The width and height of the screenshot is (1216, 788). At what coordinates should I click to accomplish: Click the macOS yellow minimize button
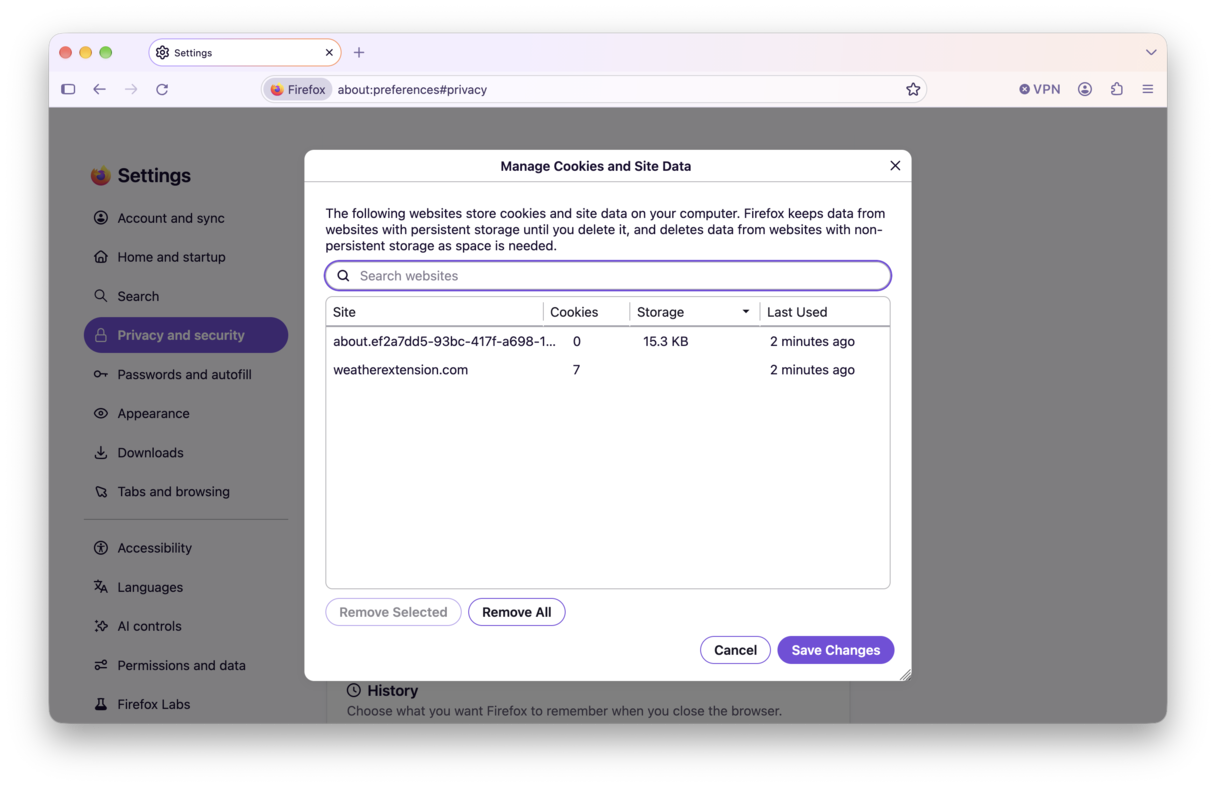[86, 52]
